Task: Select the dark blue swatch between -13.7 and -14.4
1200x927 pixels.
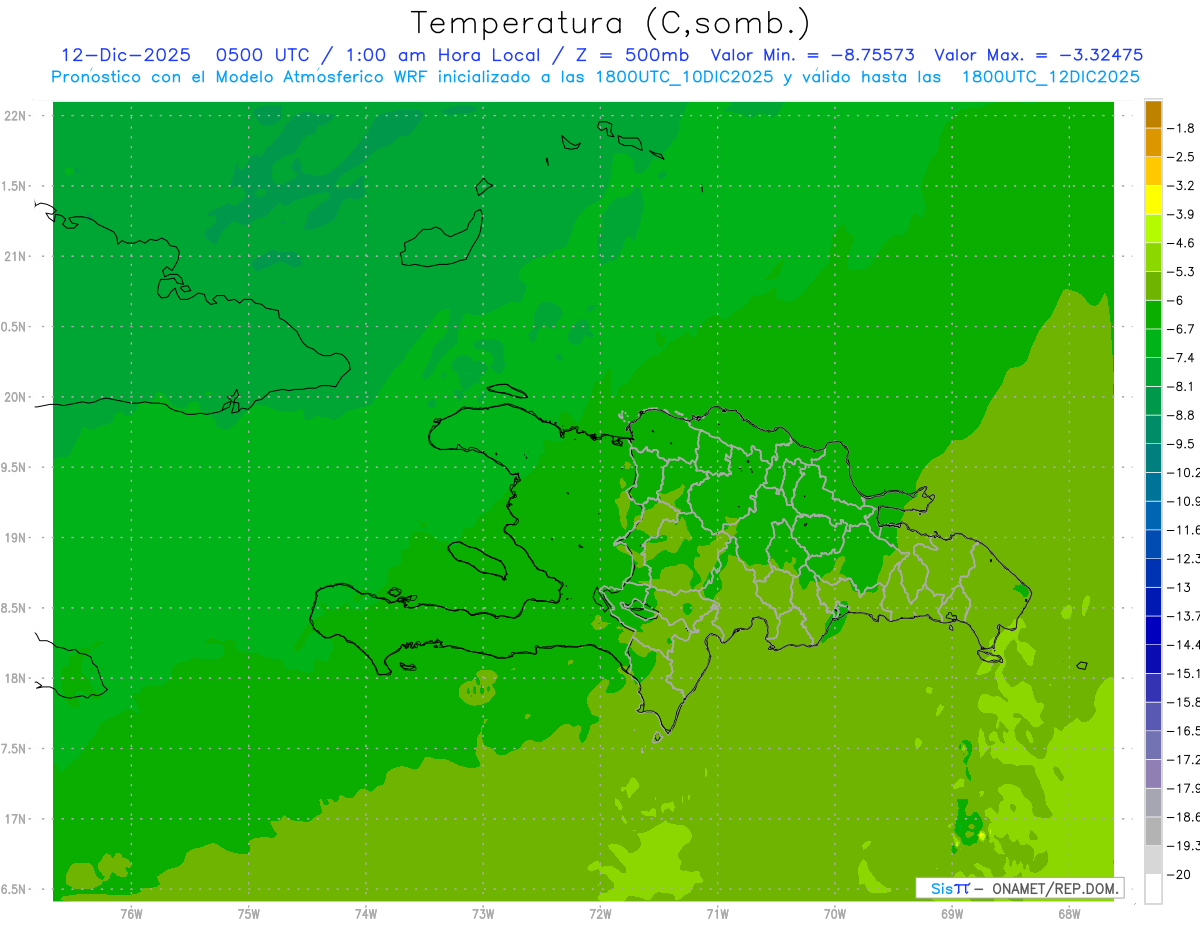Action: pyautogui.click(x=1153, y=630)
